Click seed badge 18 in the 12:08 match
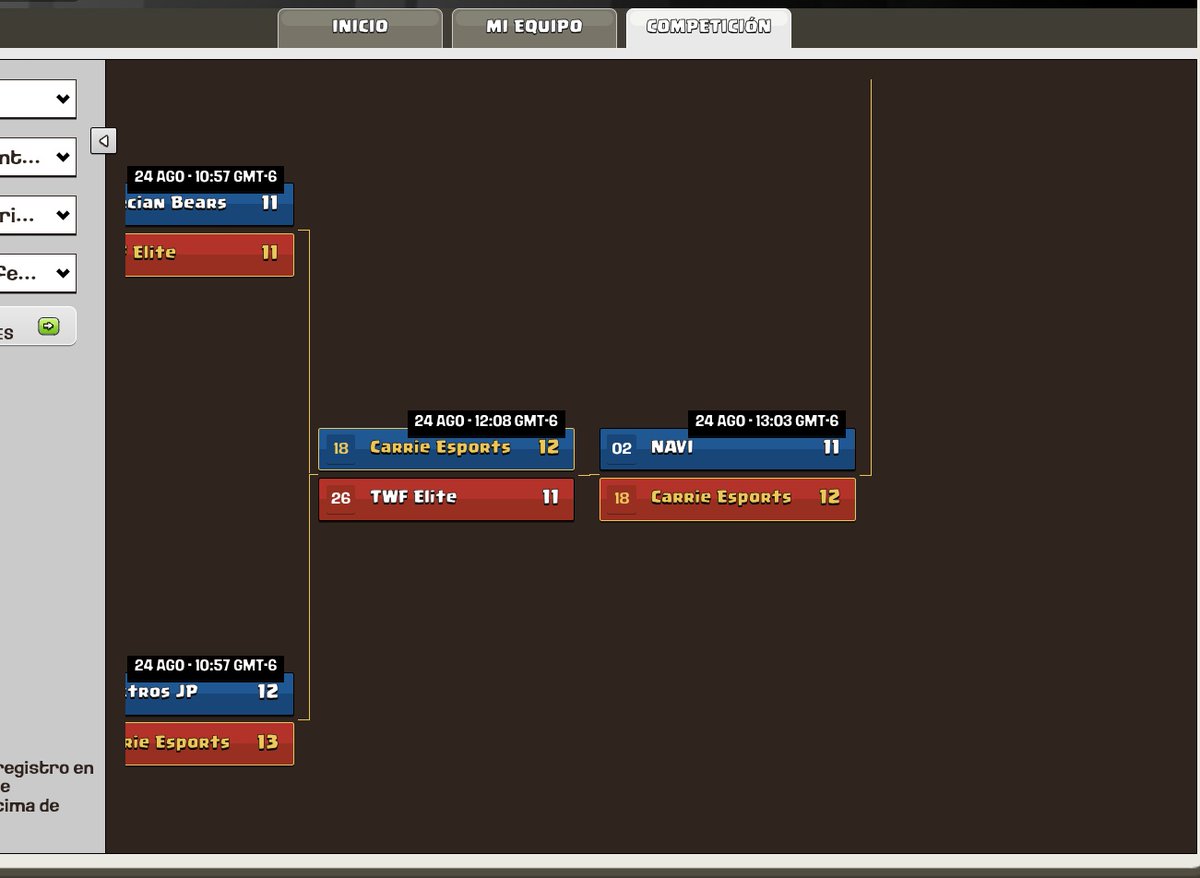Viewport: 1200px width, 878px height. 341,449
